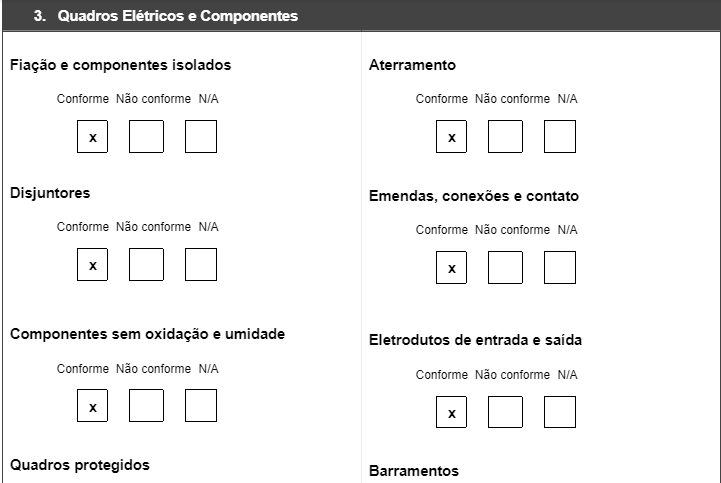721x483 pixels.
Task: Set Eletrodutos de entrada e saída to N/A
Action: click(x=560, y=412)
